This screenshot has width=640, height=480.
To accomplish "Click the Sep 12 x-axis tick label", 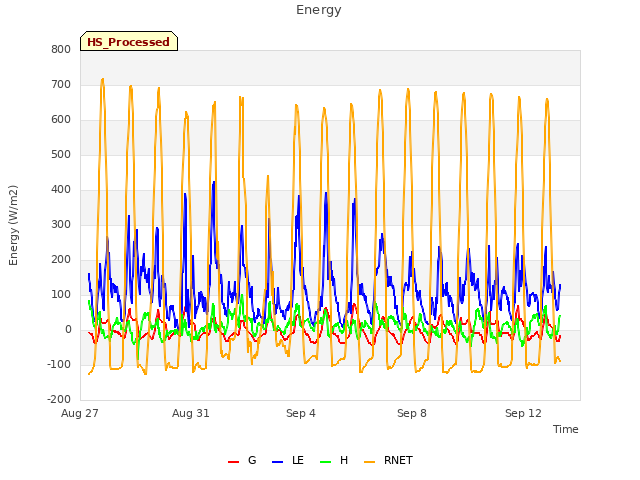I will coord(523,413).
